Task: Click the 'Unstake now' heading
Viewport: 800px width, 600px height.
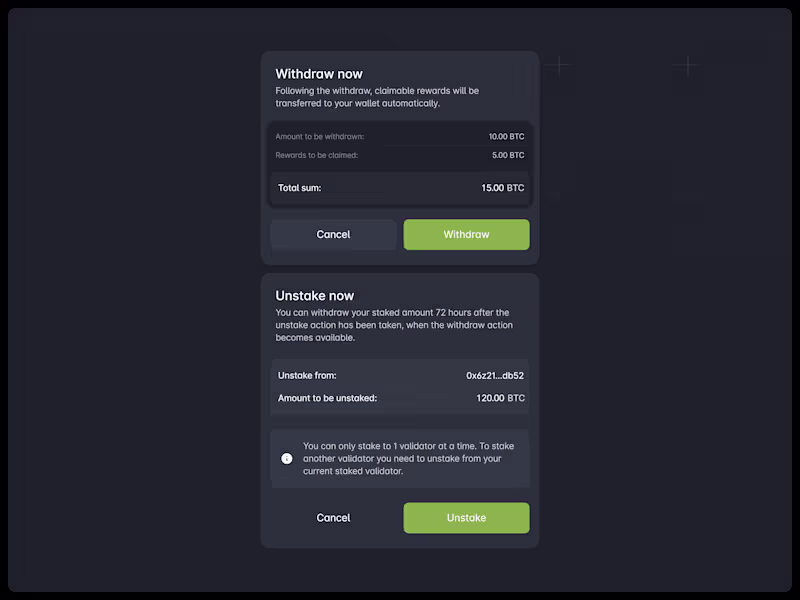Action: pyautogui.click(x=315, y=296)
